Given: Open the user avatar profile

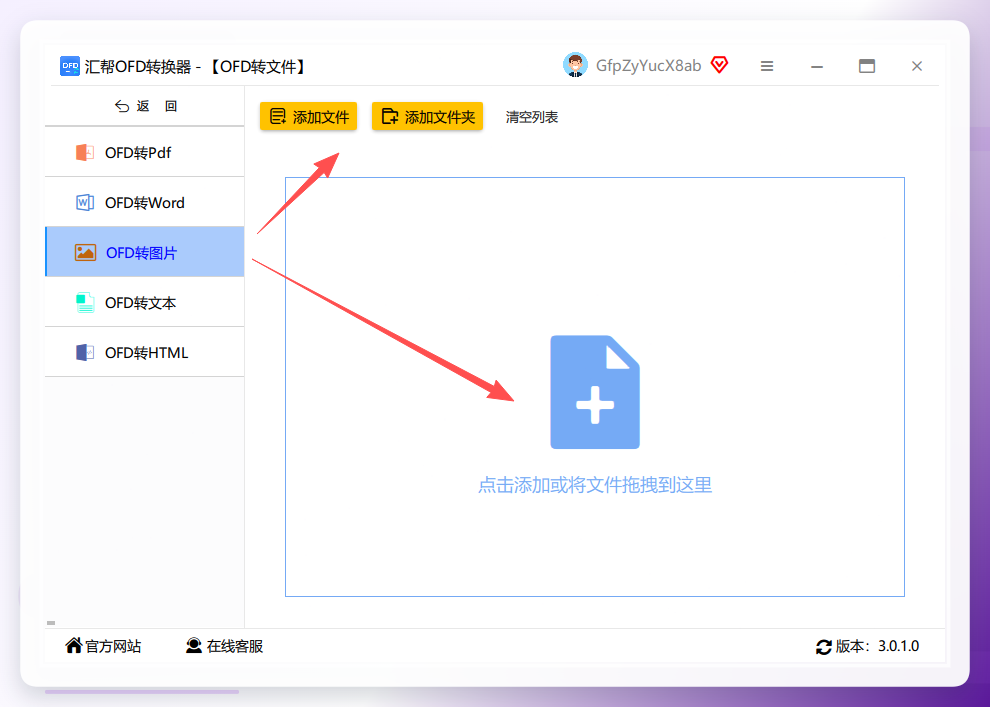Looking at the screenshot, I should coord(575,65).
